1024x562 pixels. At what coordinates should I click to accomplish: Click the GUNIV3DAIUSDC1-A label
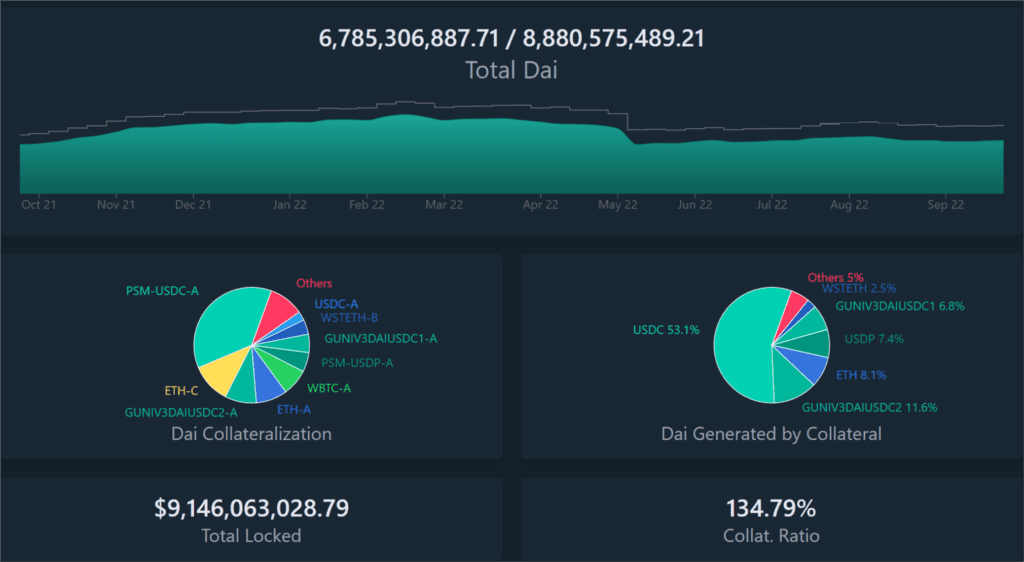click(x=381, y=339)
